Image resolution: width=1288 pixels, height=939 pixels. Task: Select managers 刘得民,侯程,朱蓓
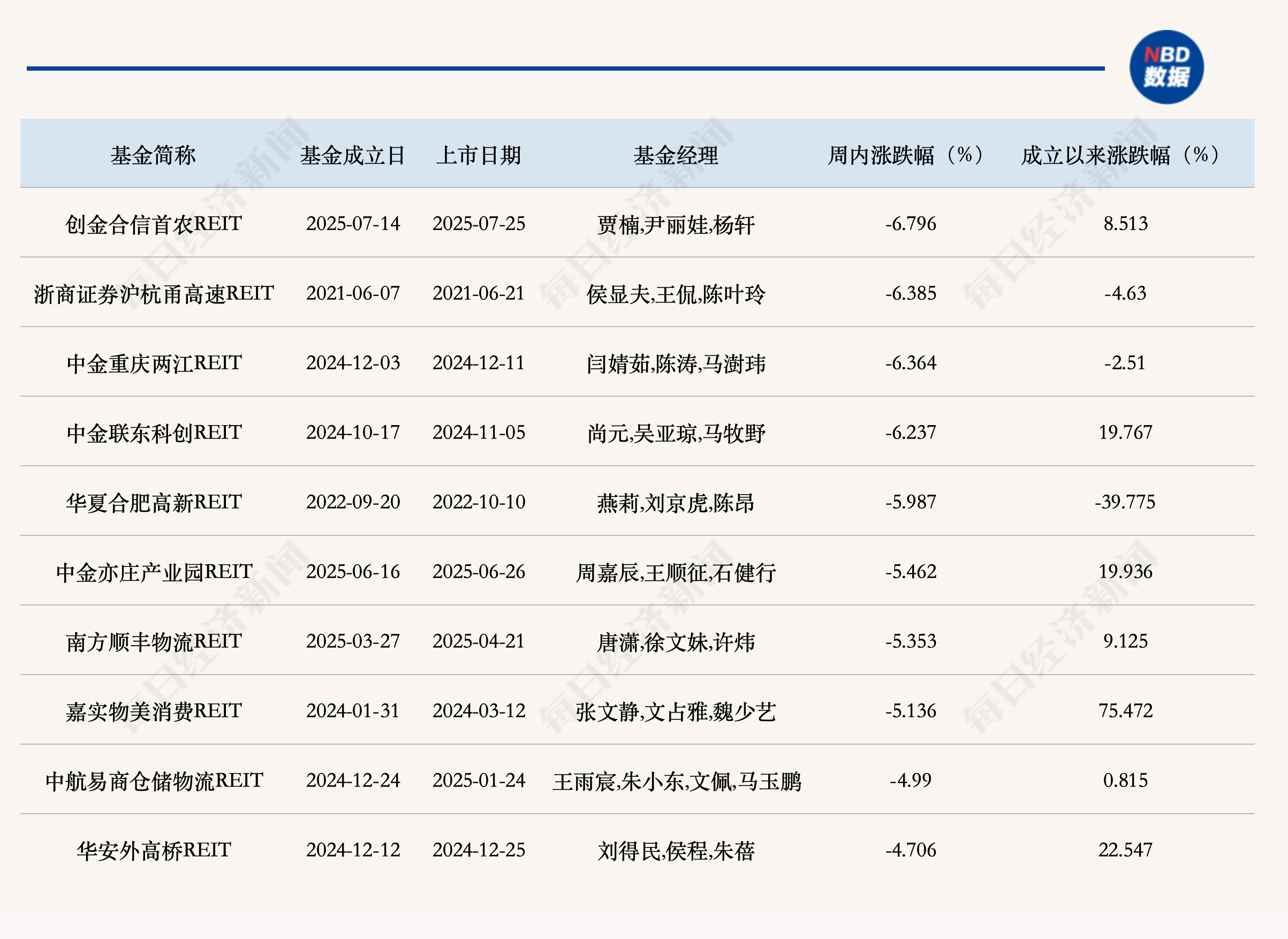676,851
